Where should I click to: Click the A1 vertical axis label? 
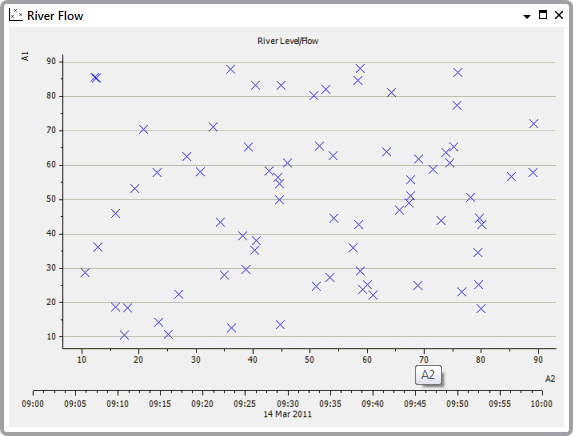(x=25, y=56)
